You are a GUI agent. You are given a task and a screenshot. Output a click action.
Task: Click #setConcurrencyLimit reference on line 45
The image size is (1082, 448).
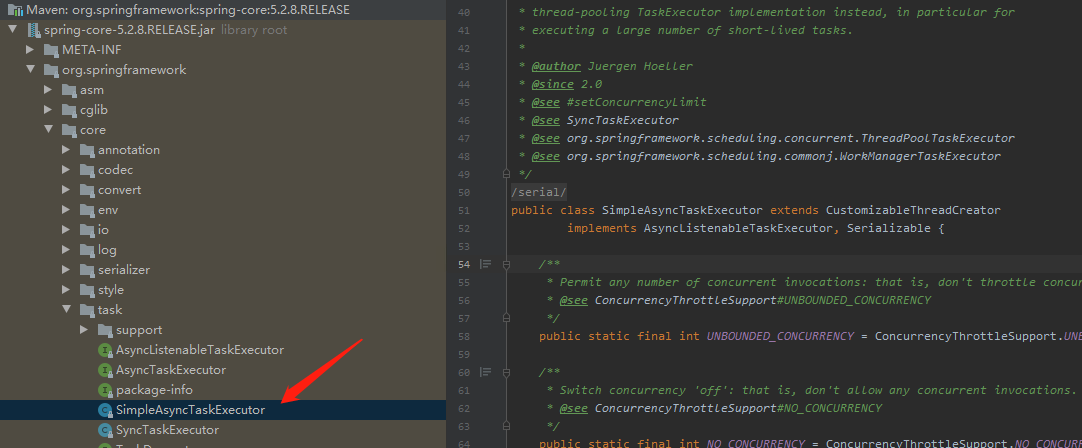(x=636, y=102)
